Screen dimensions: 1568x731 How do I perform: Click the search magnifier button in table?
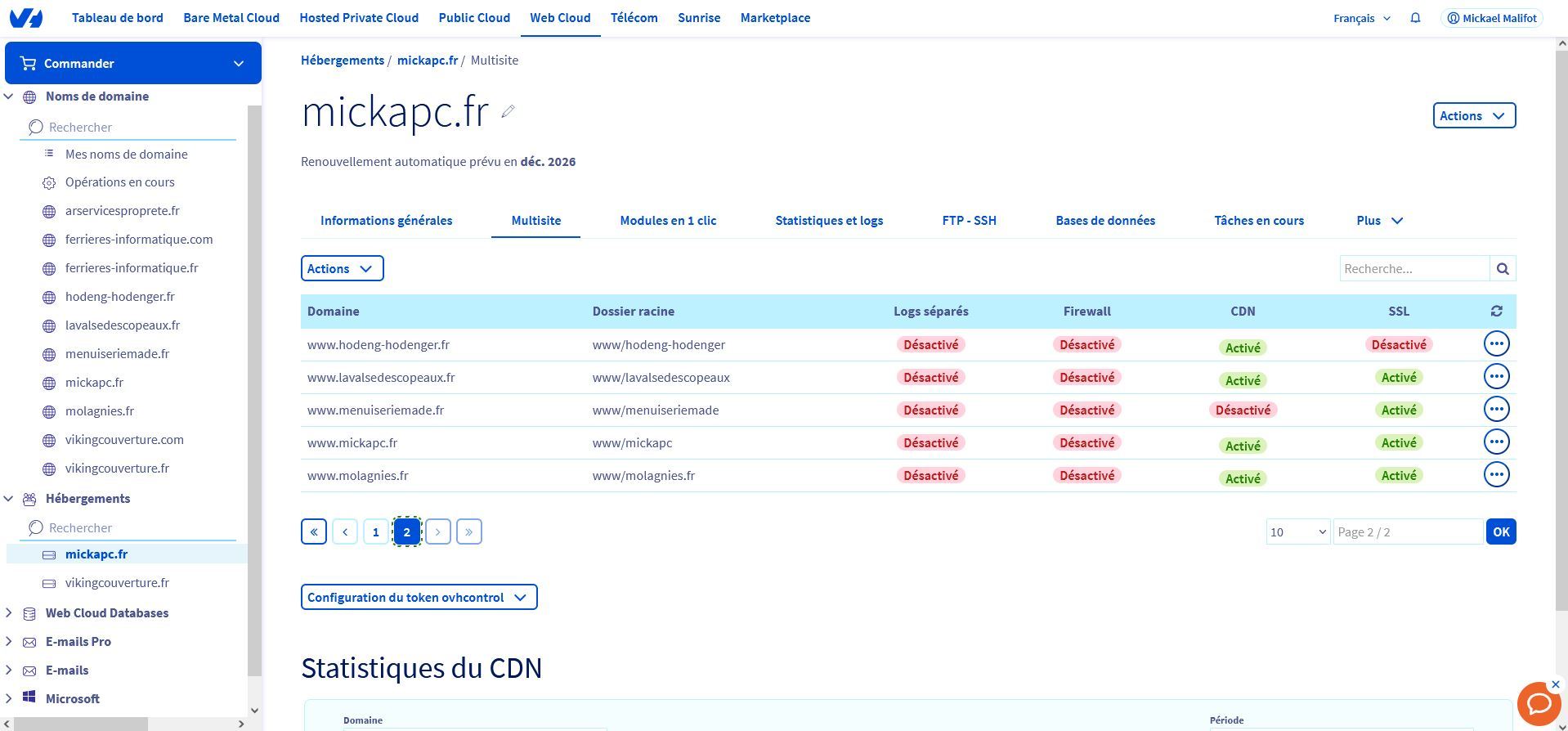point(1503,268)
